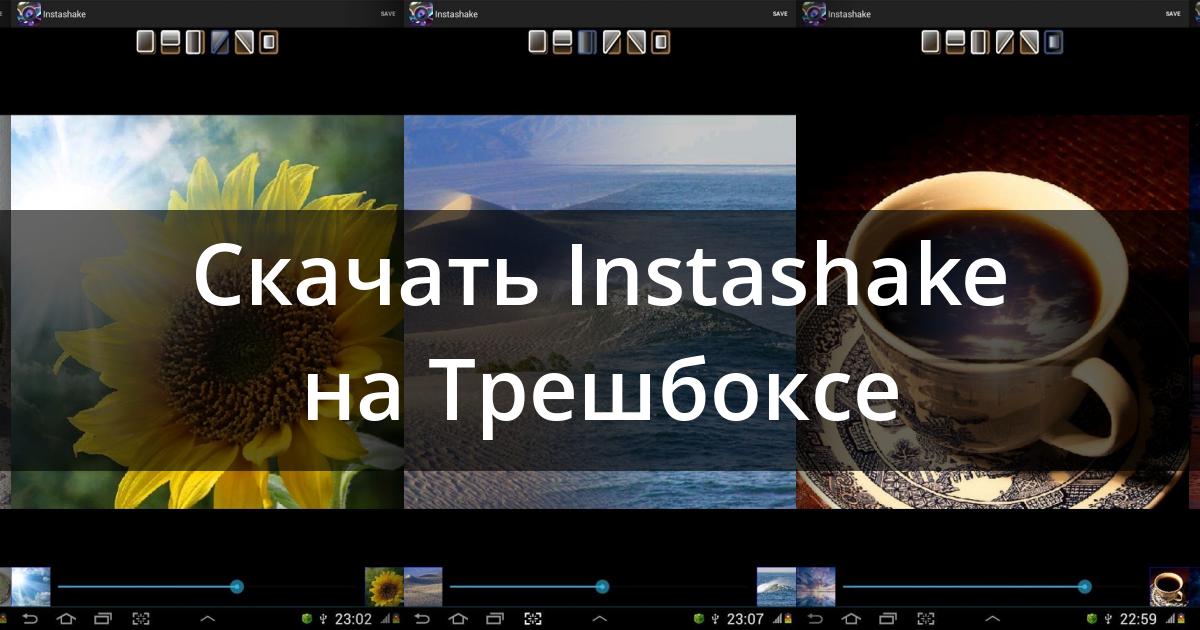
Task: Select vertical split blend in coffee screenshot
Action: click(980, 42)
